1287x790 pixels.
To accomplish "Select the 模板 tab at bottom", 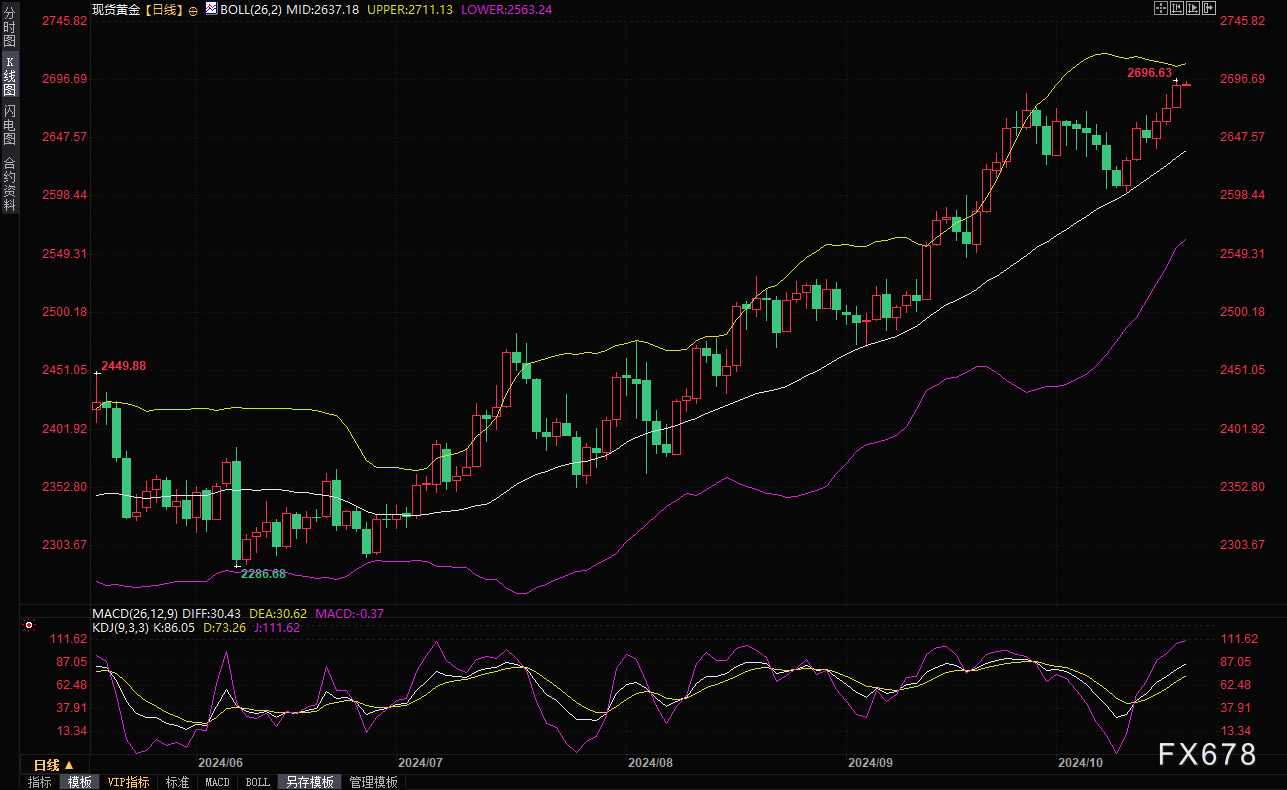I will pos(79,782).
